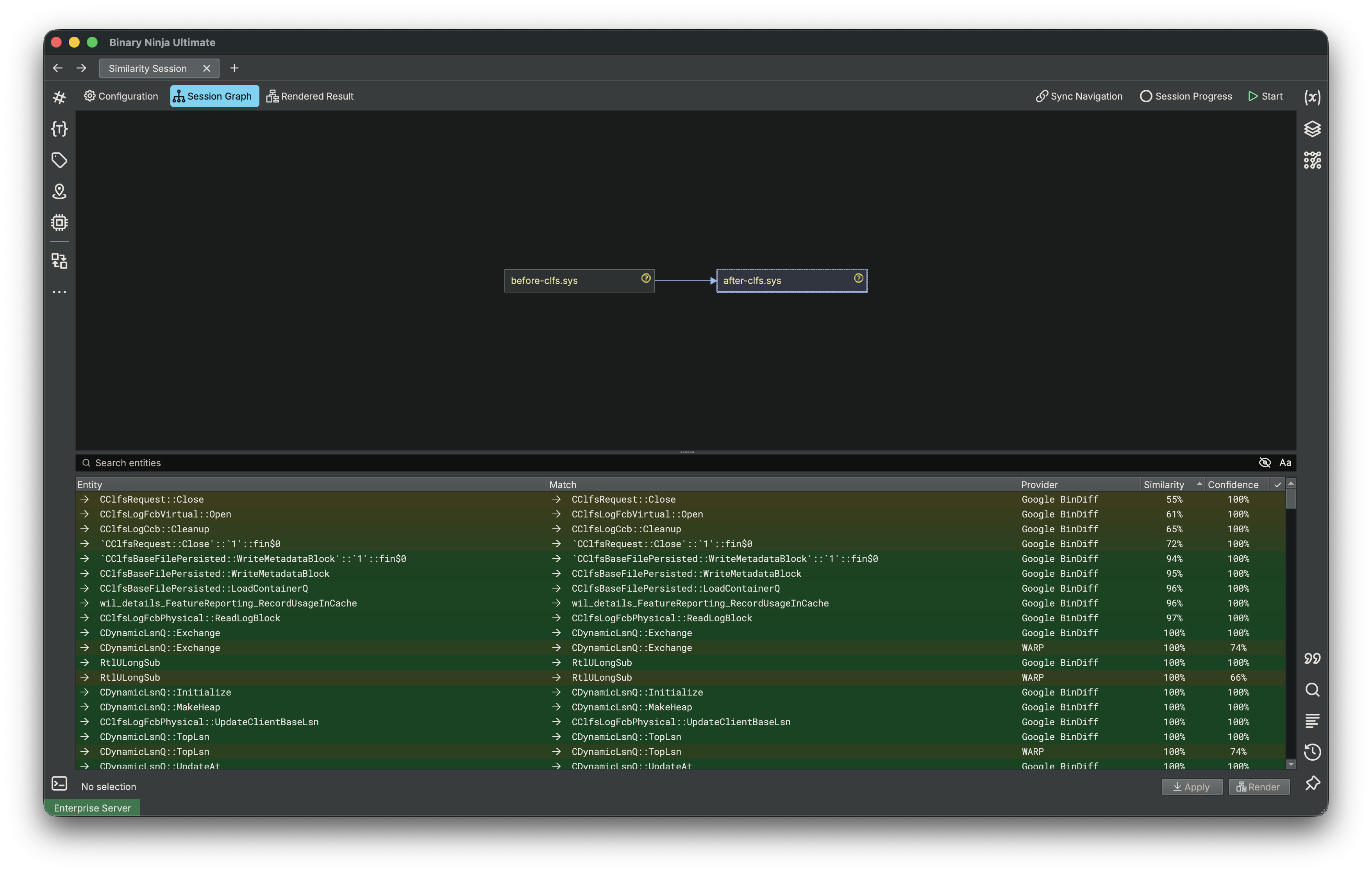
Task: Select entity CClfsBaseFilePersisted::LoadContainerQ
Action: coord(204,588)
